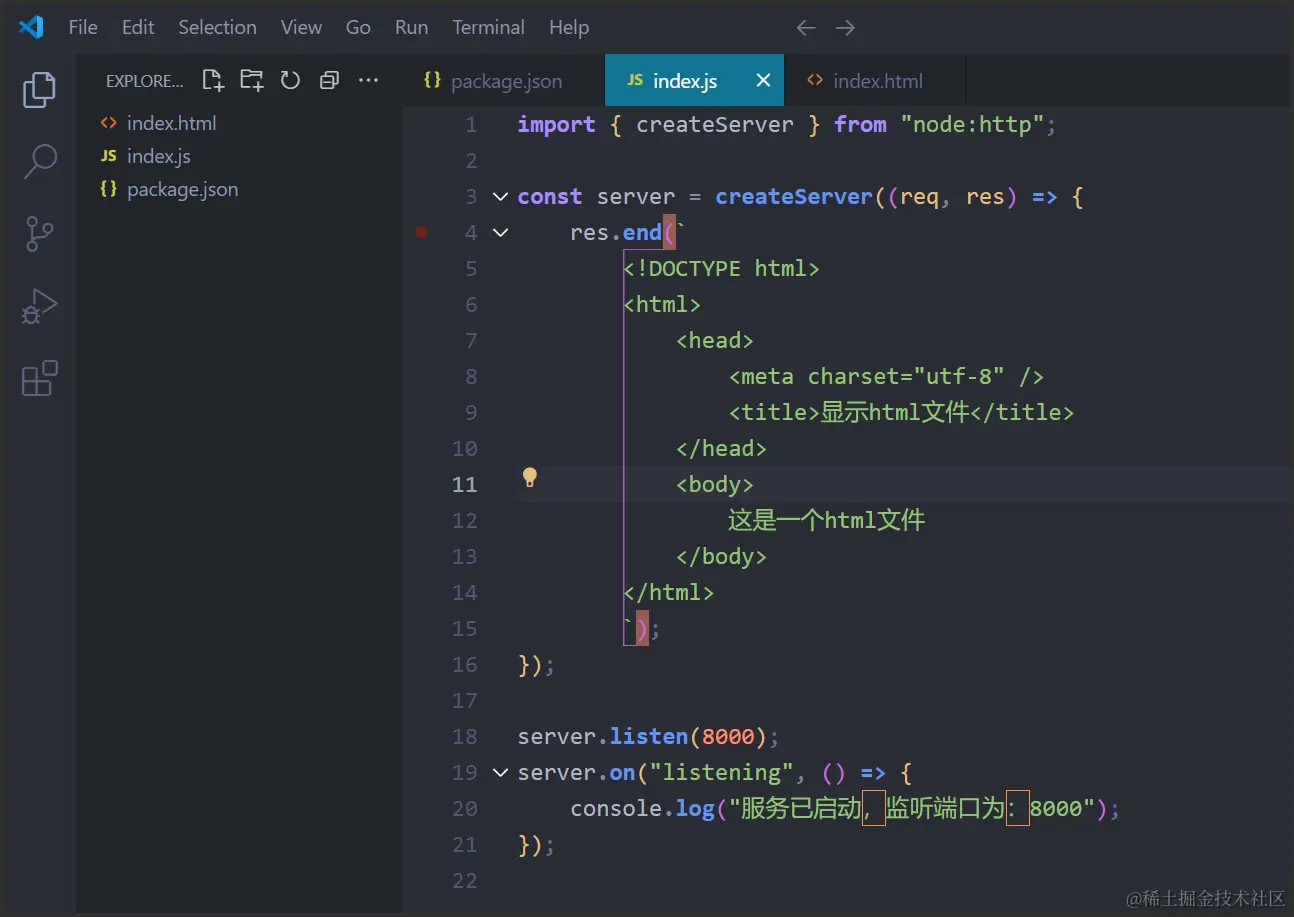
Task: Click line number 18 in the gutter
Action: (465, 736)
